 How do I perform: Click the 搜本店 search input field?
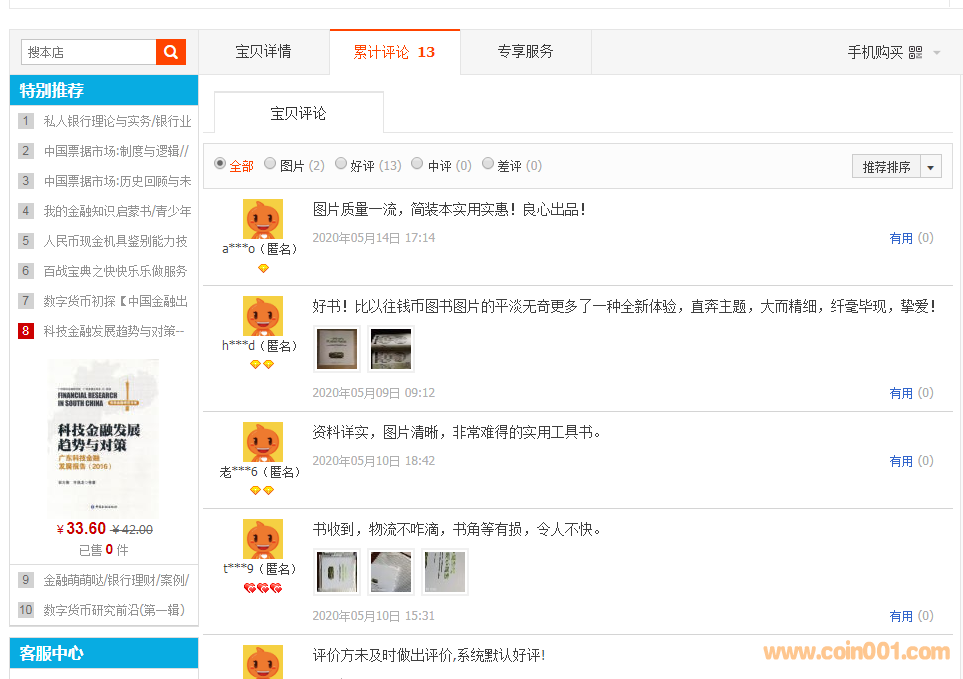88,52
